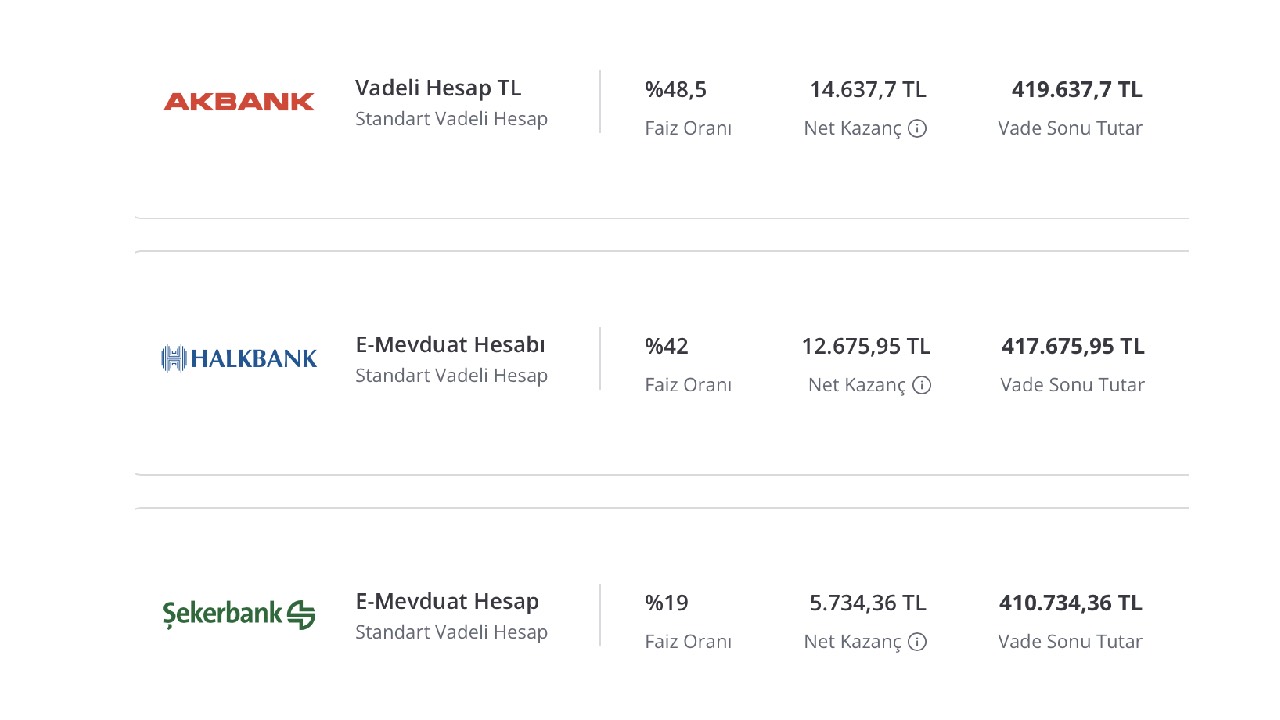1280x720 pixels.
Task: Click the Akbank logo
Action: (239, 101)
